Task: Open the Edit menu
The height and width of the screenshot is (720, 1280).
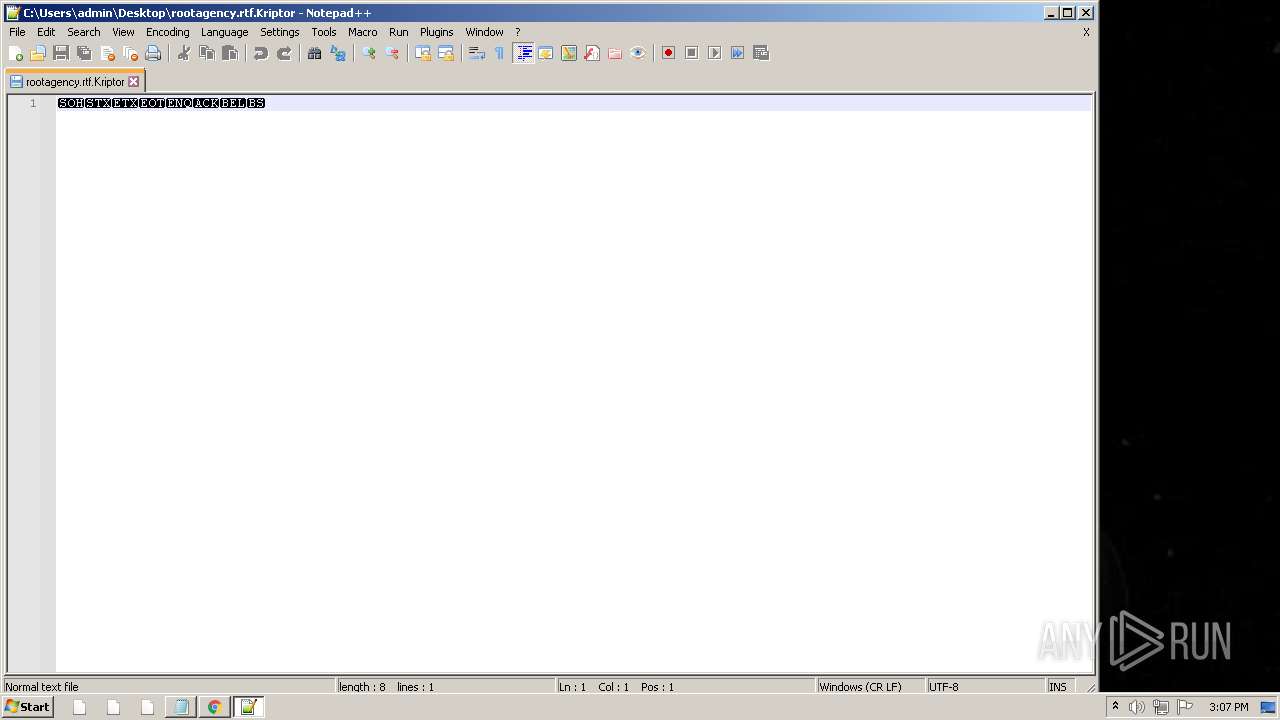Action: click(46, 32)
